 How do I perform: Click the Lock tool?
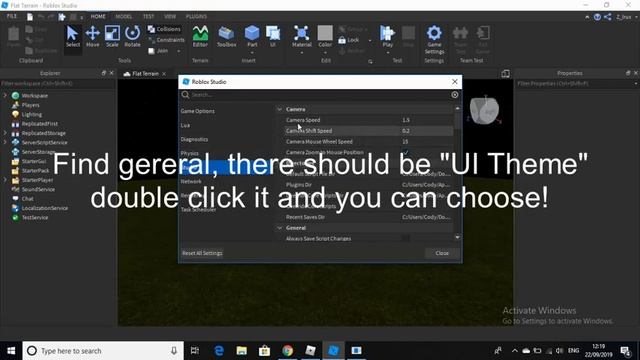[349, 40]
